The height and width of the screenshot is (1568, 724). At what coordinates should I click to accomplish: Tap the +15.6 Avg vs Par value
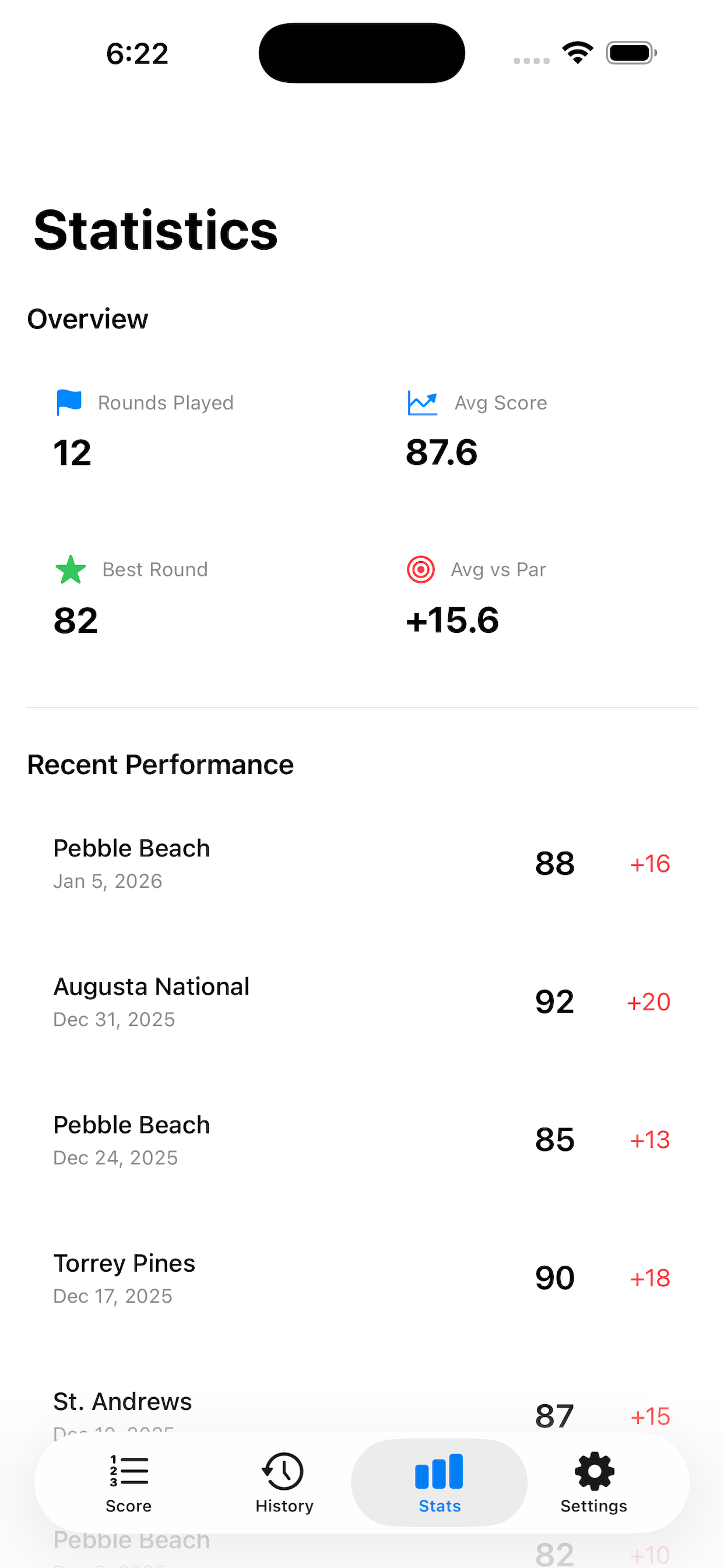(x=452, y=621)
